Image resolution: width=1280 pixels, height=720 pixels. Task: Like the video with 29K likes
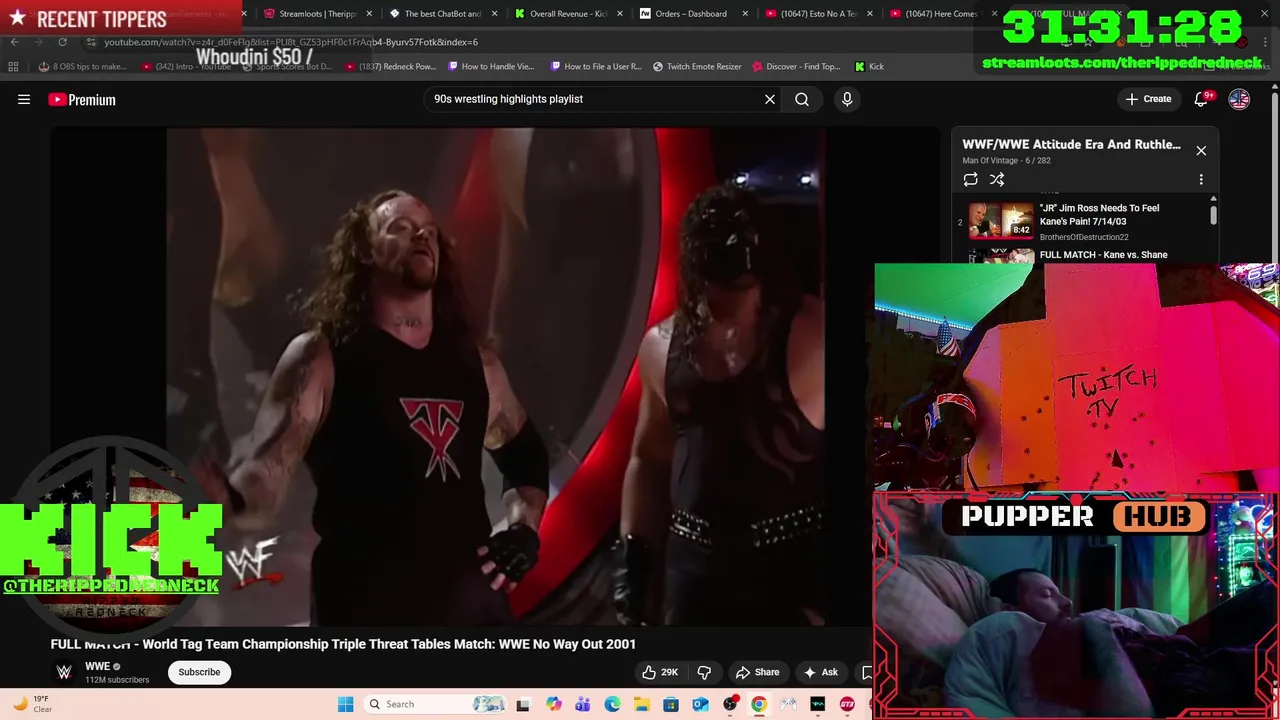[660, 672]
